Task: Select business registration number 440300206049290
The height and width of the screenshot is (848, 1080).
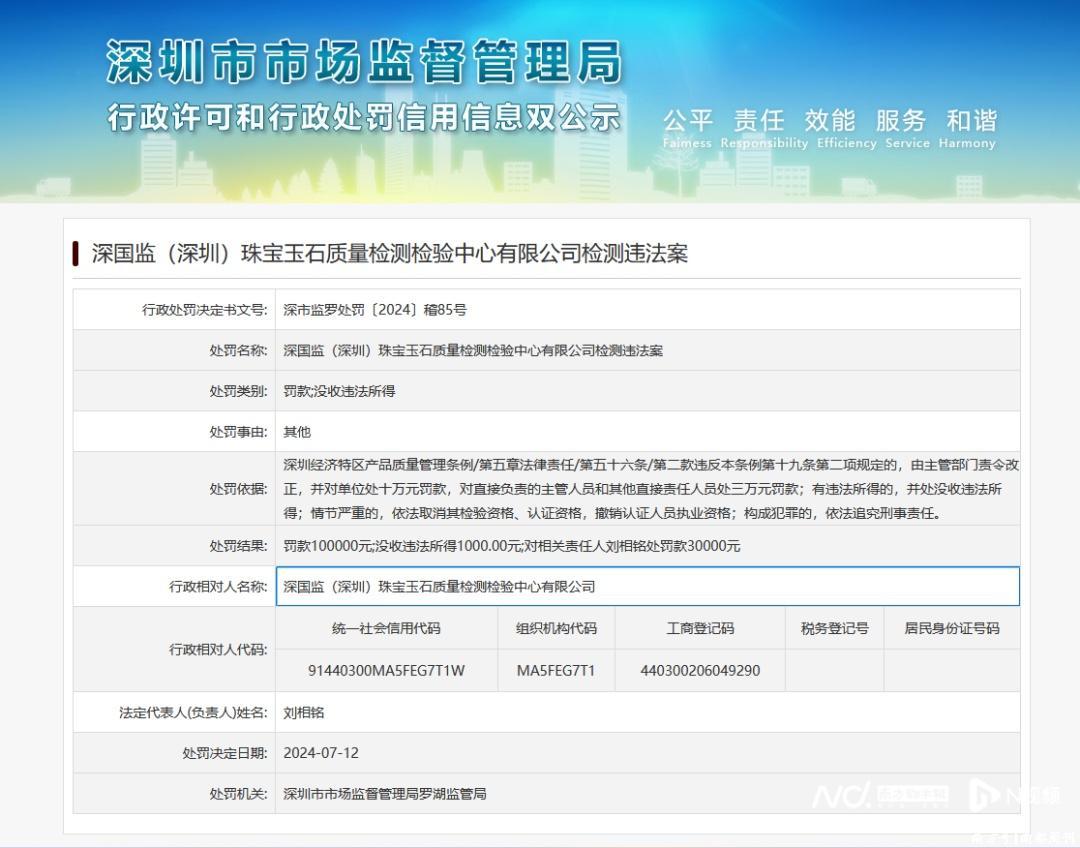Action: (x=700, y=670)
